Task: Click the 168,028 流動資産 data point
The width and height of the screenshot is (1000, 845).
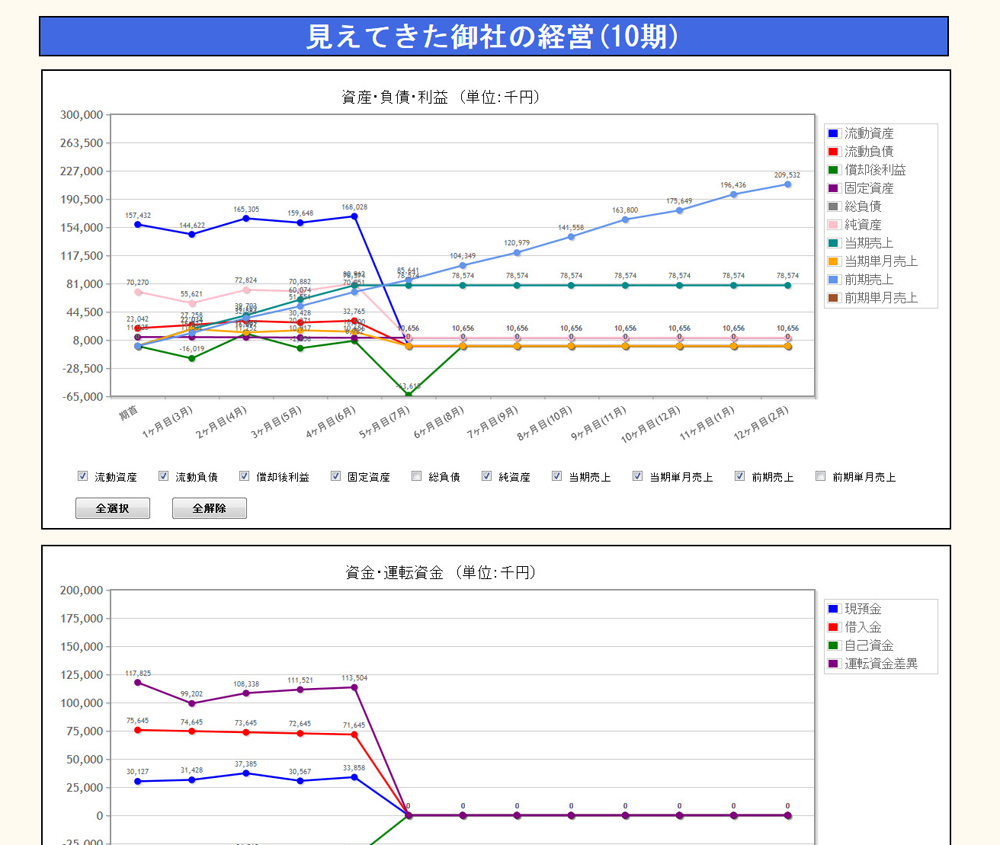Action: click(354, 216)
